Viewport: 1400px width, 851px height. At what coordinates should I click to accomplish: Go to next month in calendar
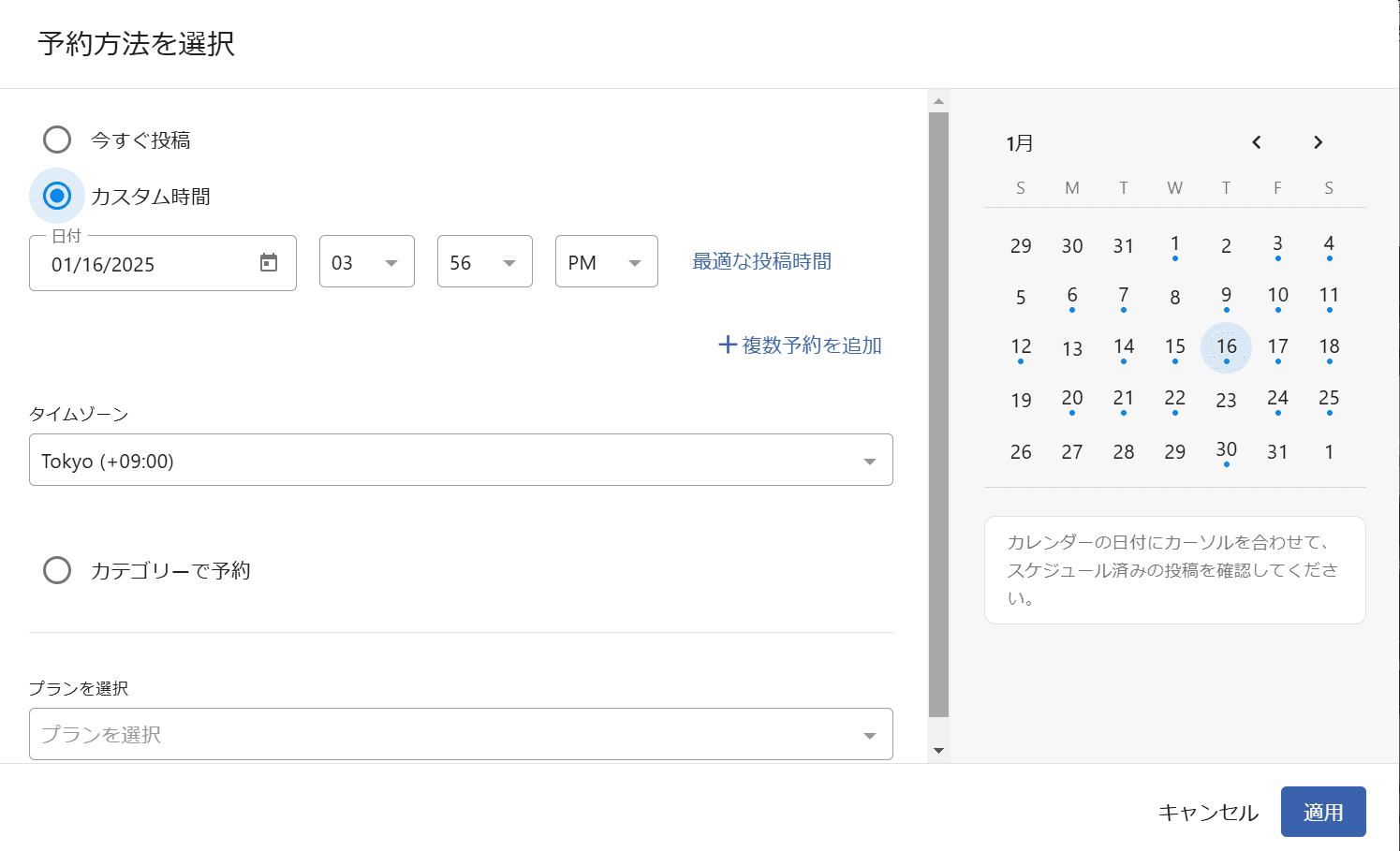[x=1318, y=142]
